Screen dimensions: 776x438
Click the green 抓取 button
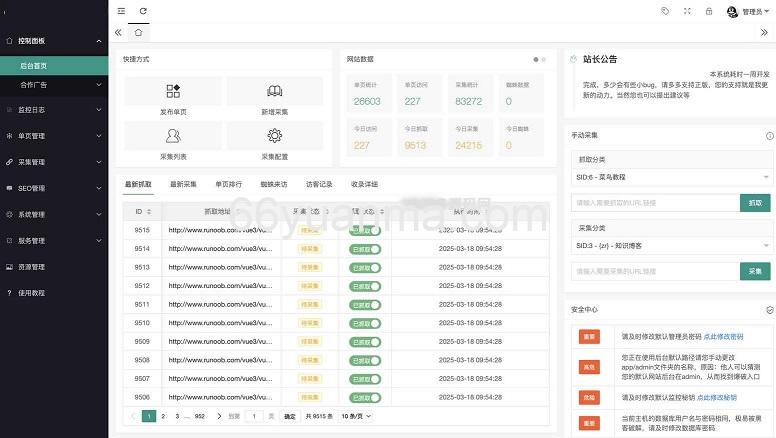tap(755, 203)
